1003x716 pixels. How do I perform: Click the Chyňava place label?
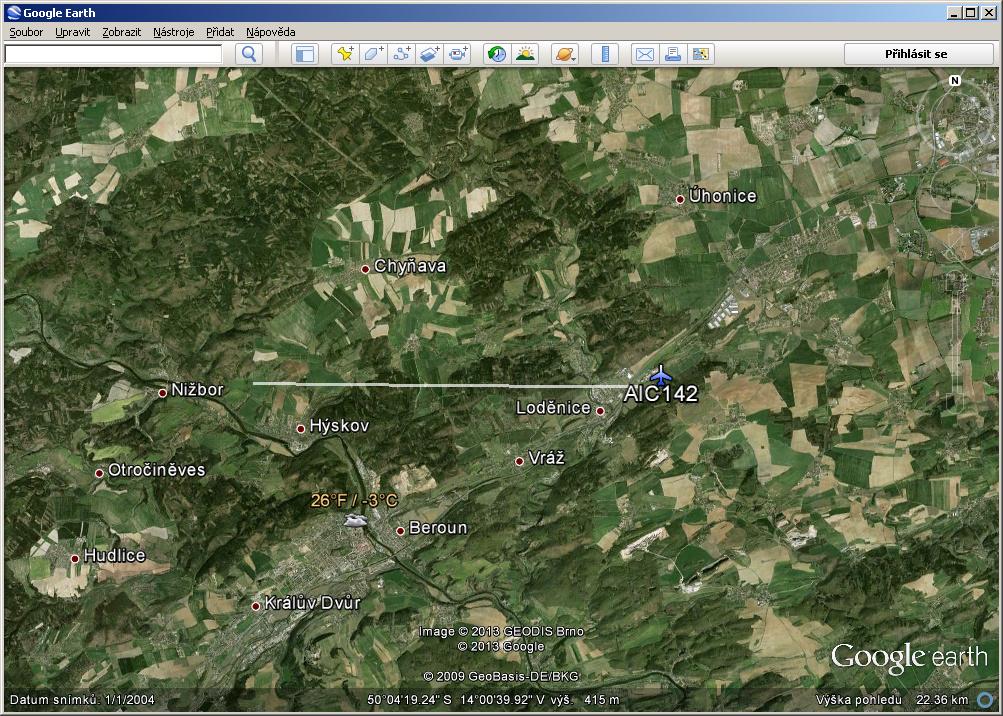(410, 266)
